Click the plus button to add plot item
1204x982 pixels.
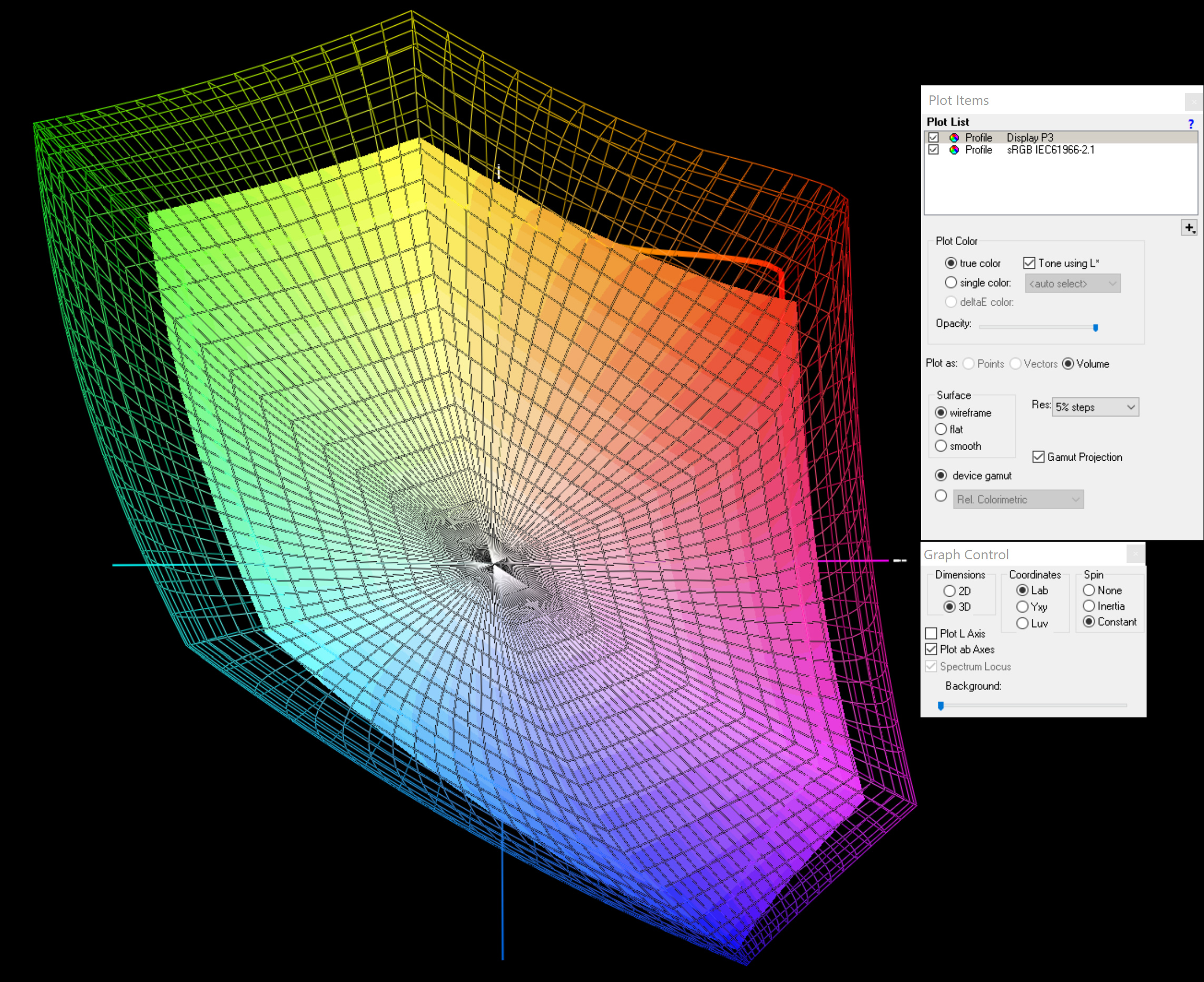point(1189,228)
